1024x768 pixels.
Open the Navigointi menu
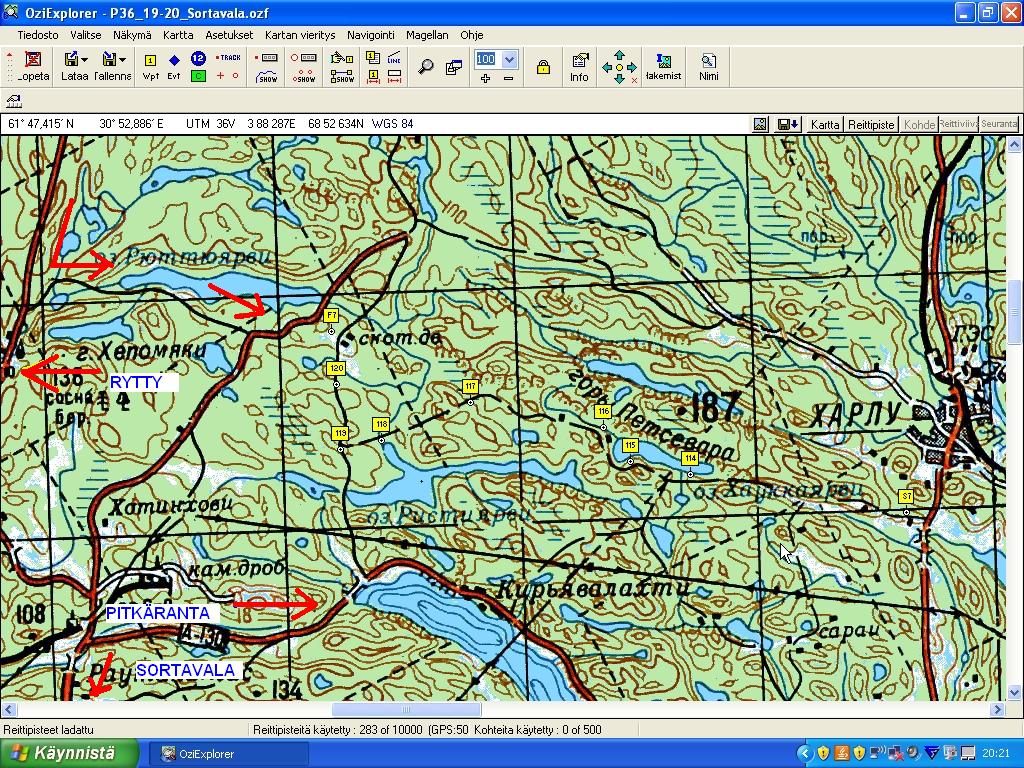point(372,35)
